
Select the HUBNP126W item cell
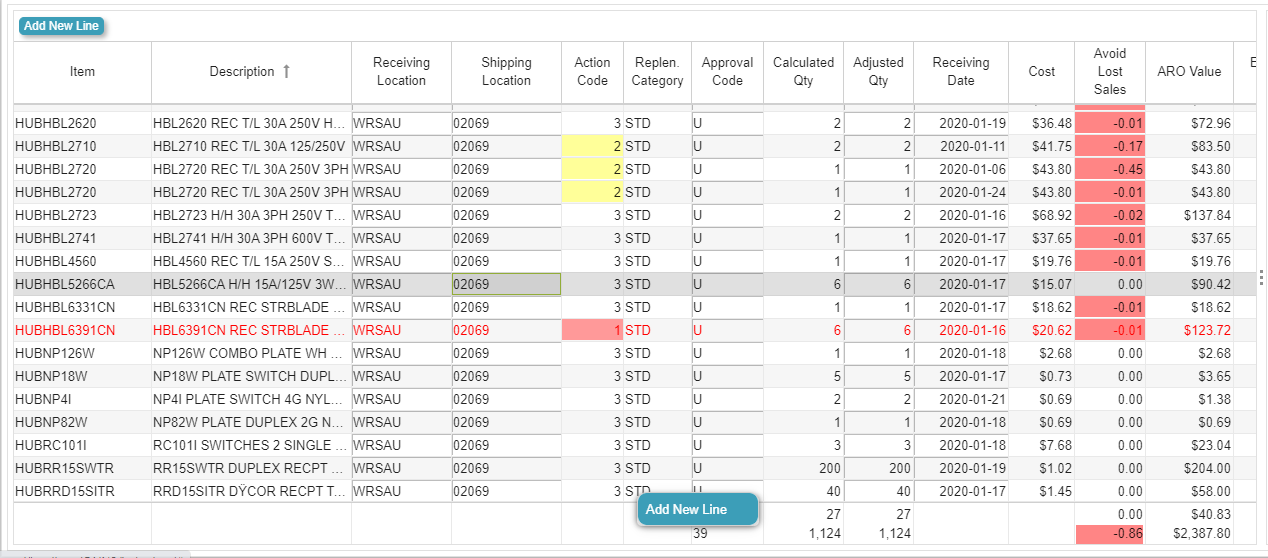pos(82,354)
